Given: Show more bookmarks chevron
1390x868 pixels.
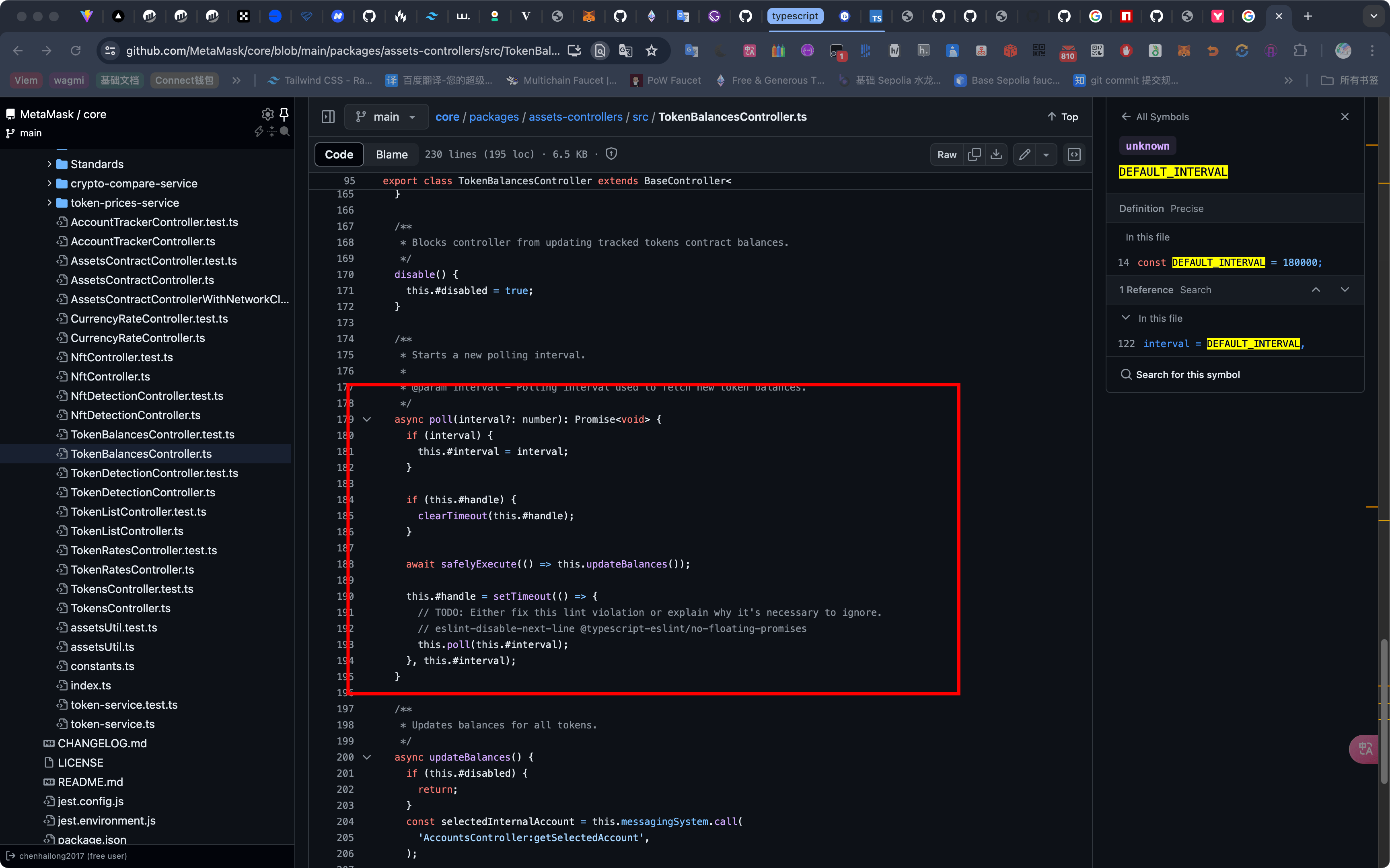Looking at the screenshot, I should 1288,80.
